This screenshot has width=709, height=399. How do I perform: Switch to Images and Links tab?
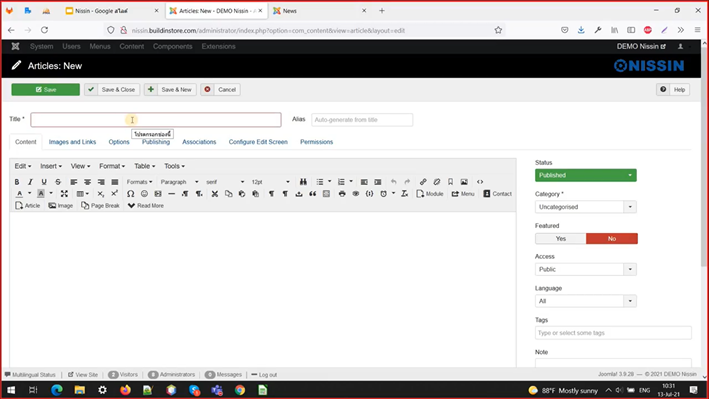[72, 142]
